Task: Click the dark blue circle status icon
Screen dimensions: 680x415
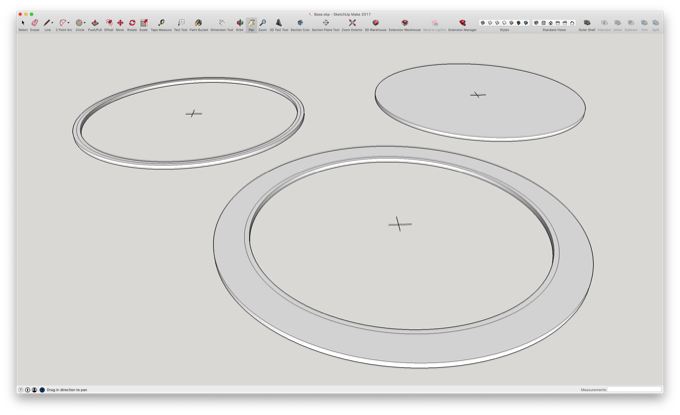Action: [42, 390]
